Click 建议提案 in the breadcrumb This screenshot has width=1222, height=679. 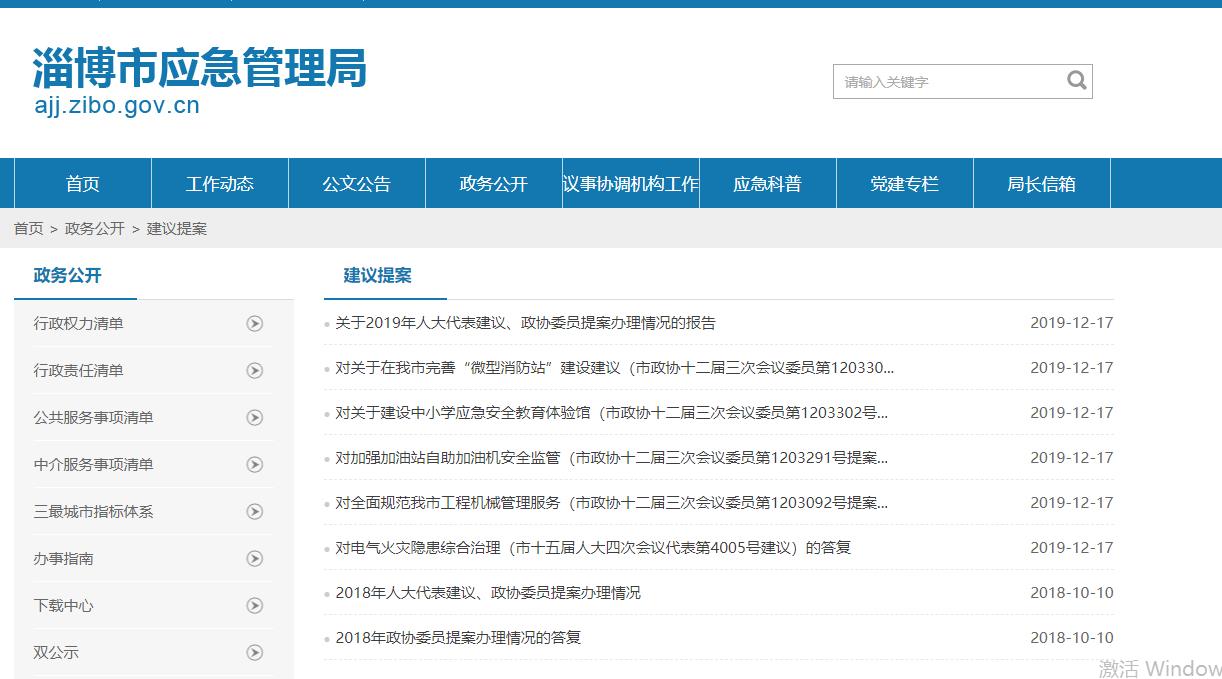tap(177, 228)
